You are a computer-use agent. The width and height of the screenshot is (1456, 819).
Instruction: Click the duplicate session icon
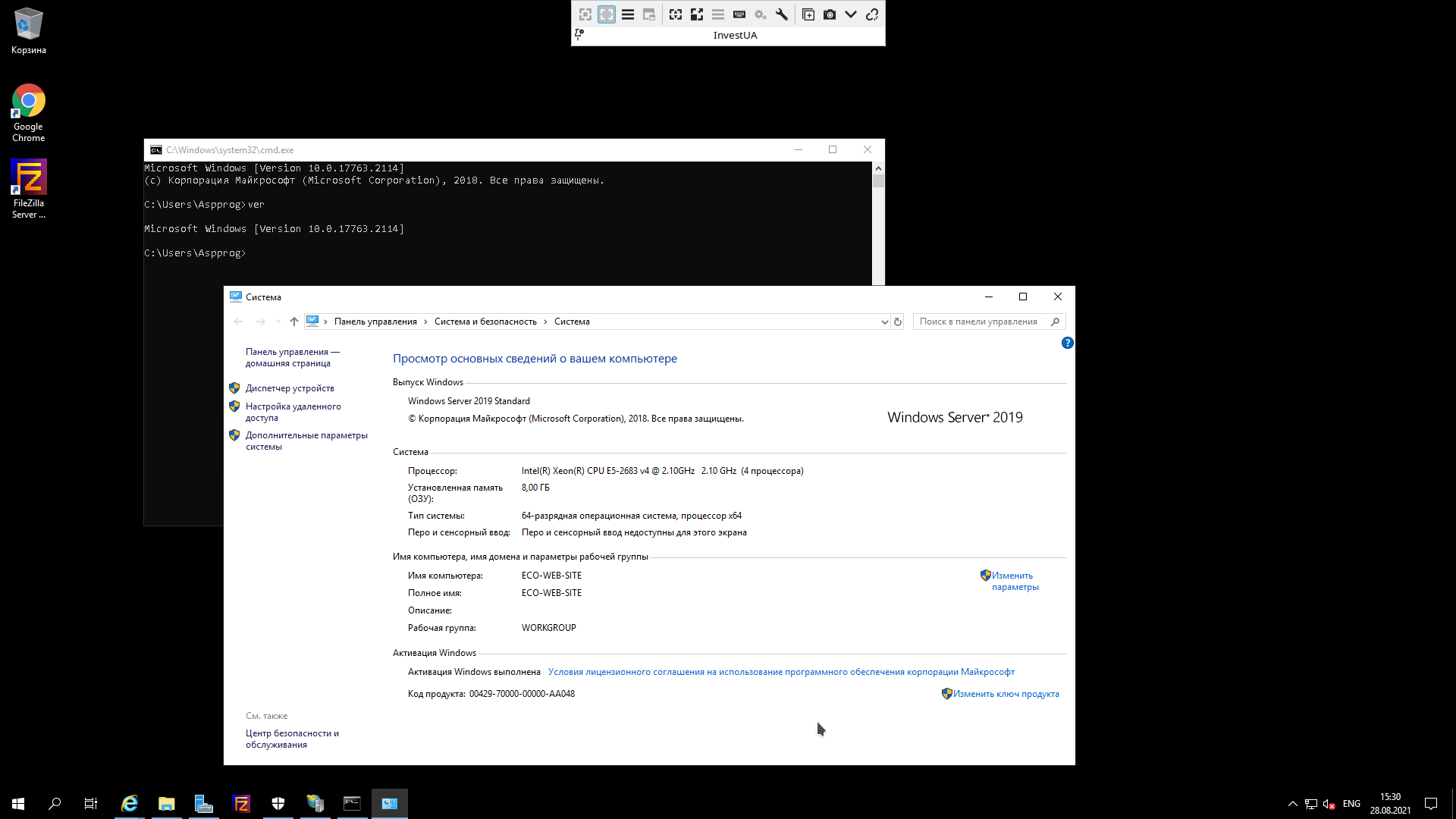808,14
